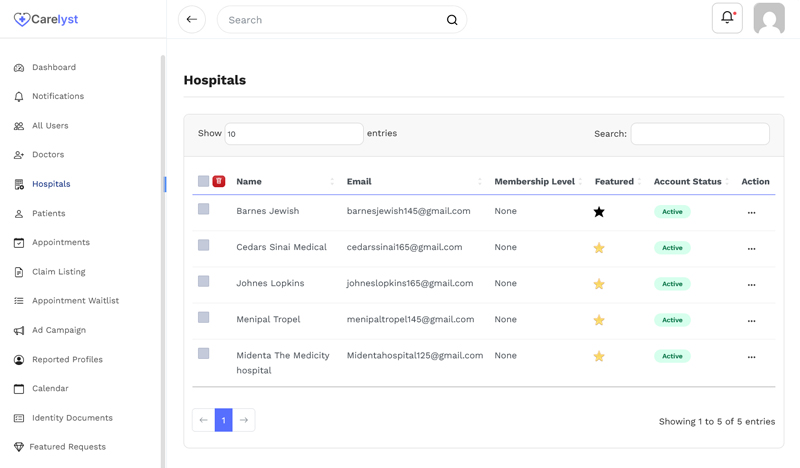Open action menu for Midenta The Medicity
Image resolution: width=800 pixels, height=468 pixels.
752,357
